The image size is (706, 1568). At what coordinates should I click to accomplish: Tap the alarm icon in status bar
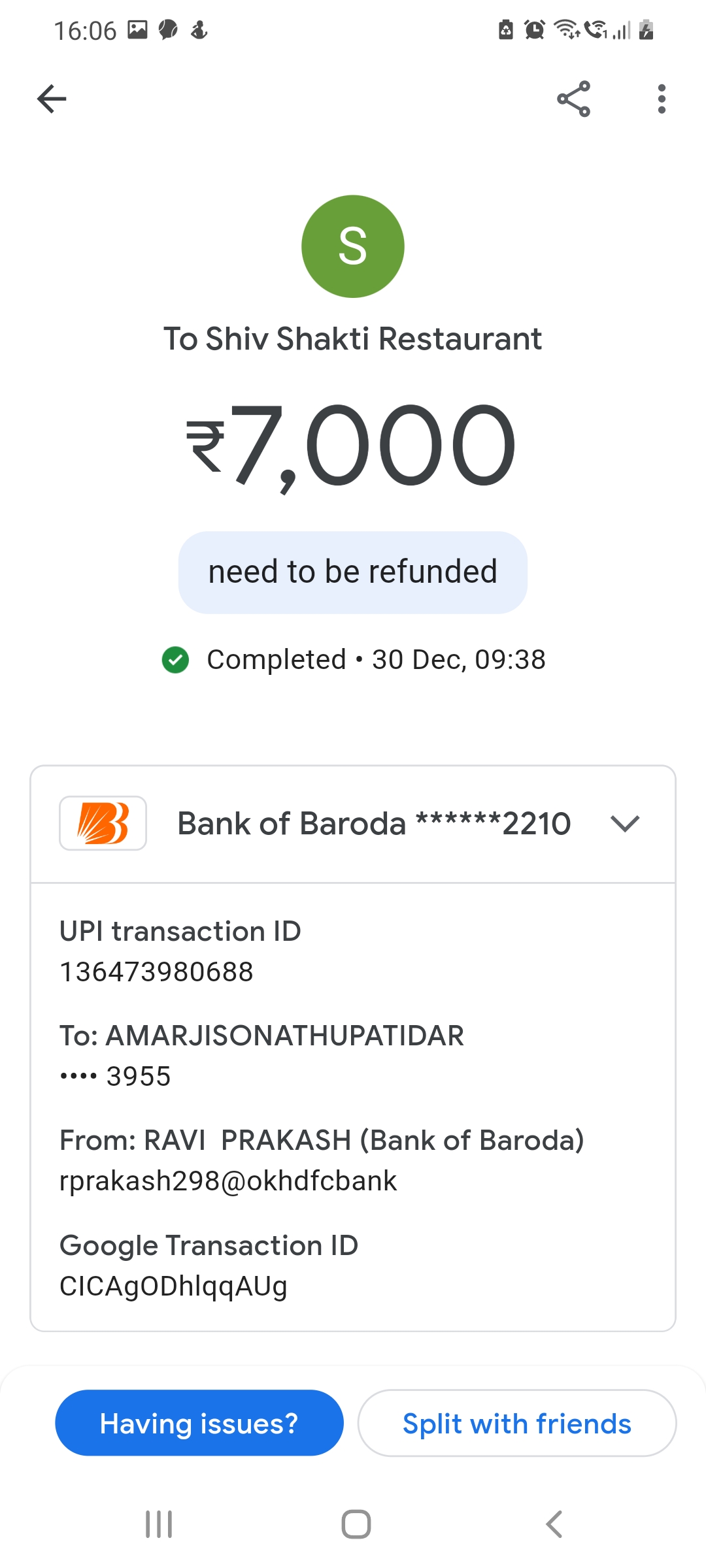click(x=535, y=30)
